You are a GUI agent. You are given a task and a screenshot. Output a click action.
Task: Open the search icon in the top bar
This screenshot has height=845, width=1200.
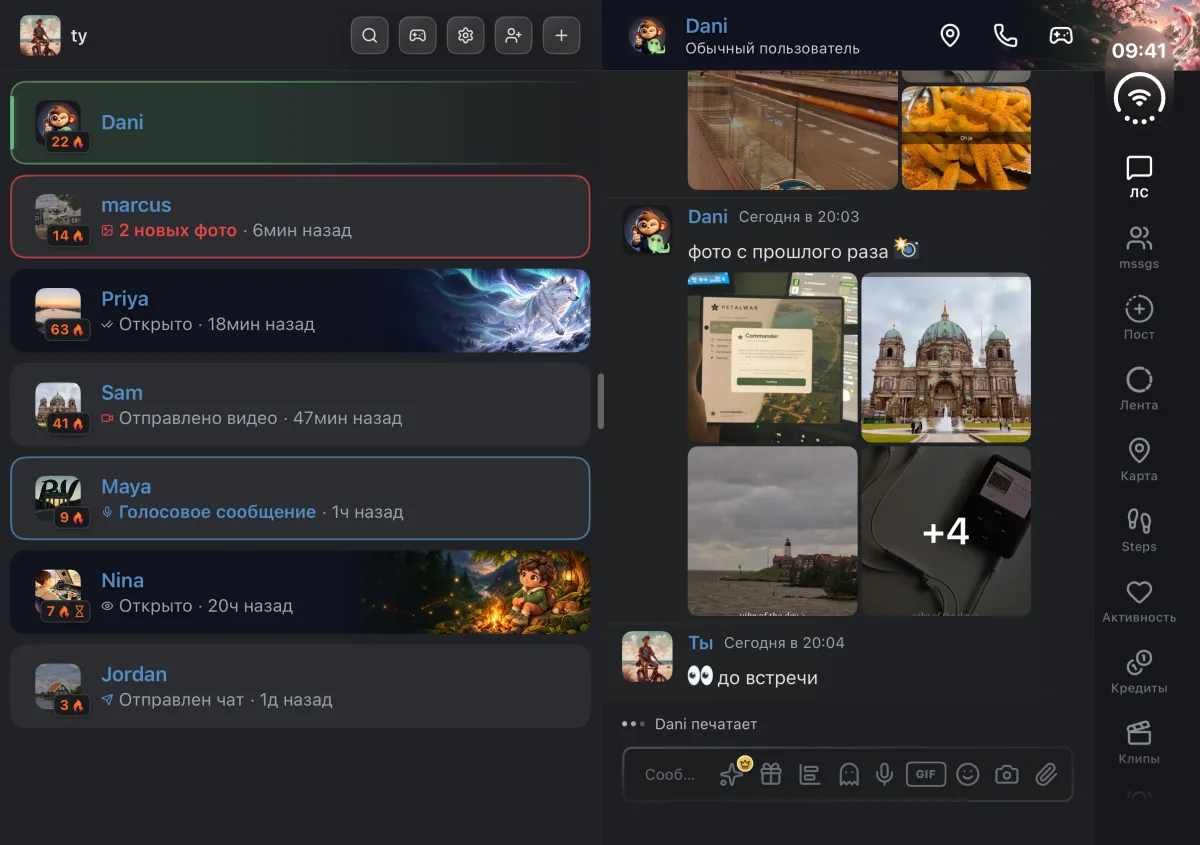369,36
